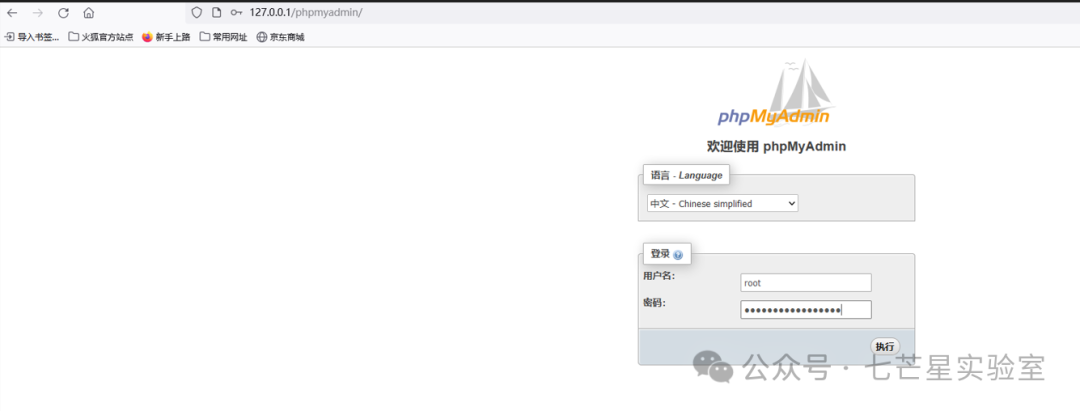Click the key saved-login icon
This screenshot has height=411, width=1080.
click(236, 12)
